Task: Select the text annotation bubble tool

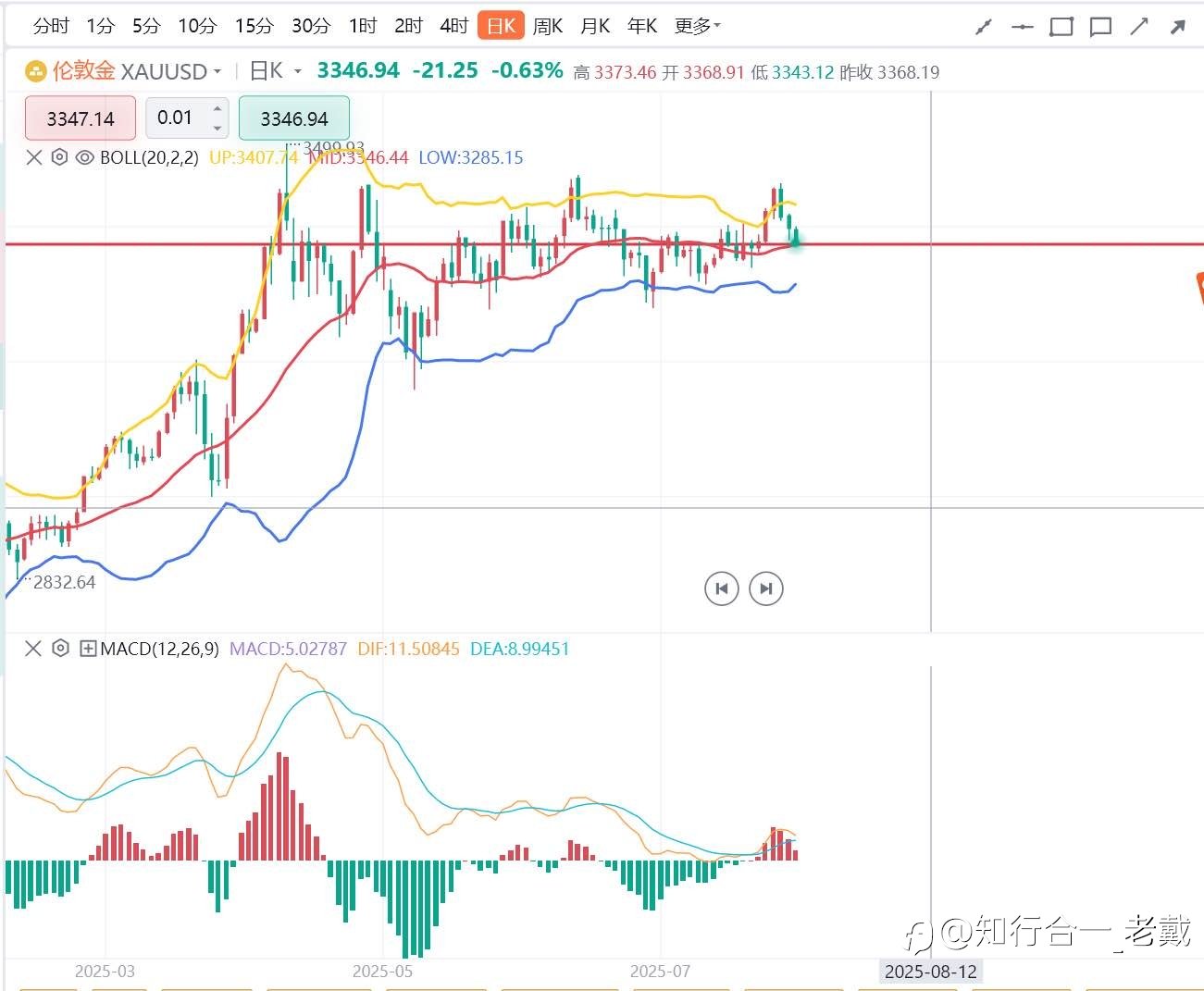Action: (x=1100, y=27)
